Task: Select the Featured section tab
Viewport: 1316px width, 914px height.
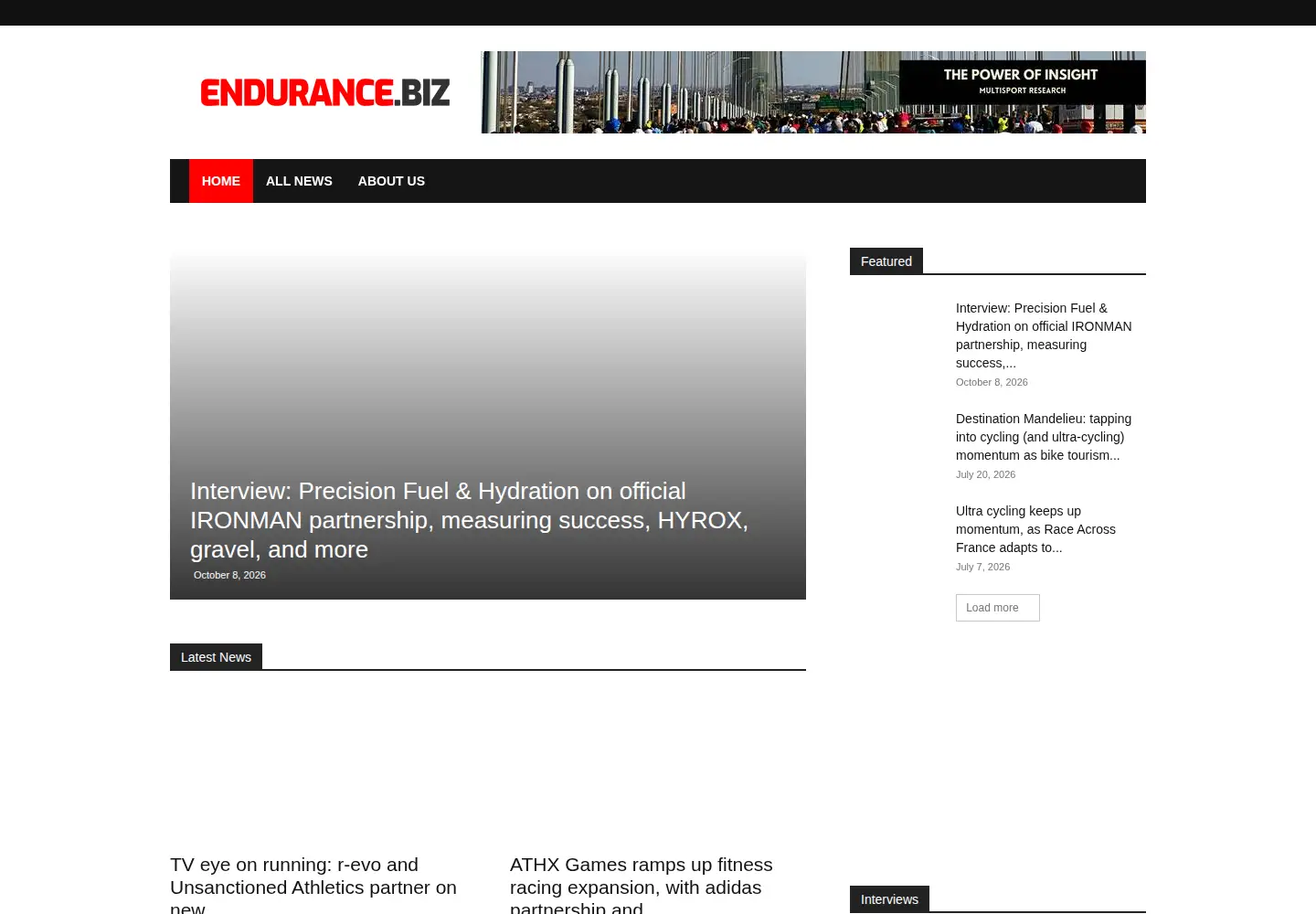Action: coord(886,261)
